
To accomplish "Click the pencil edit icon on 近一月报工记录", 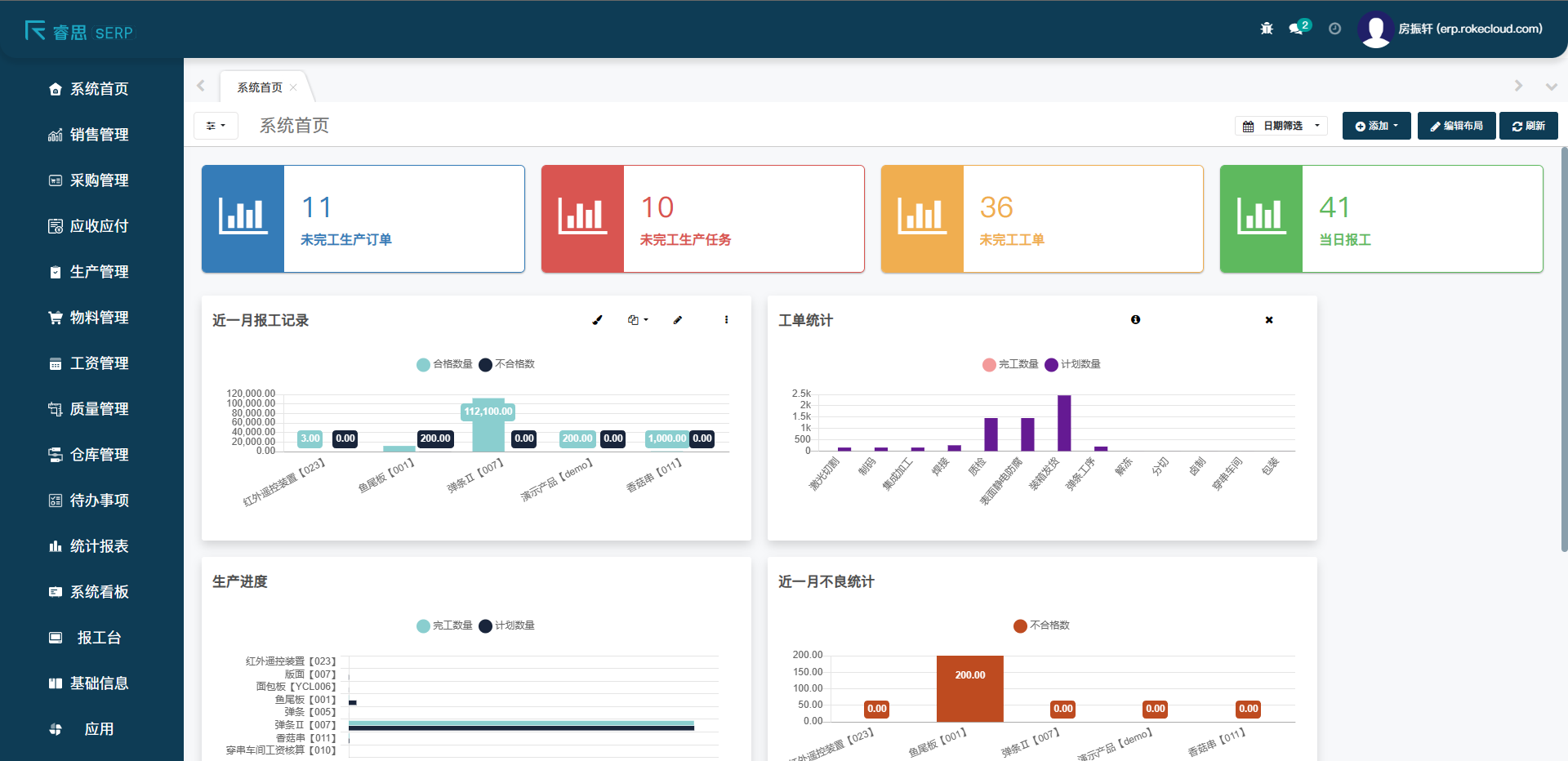I will point(677,320).
